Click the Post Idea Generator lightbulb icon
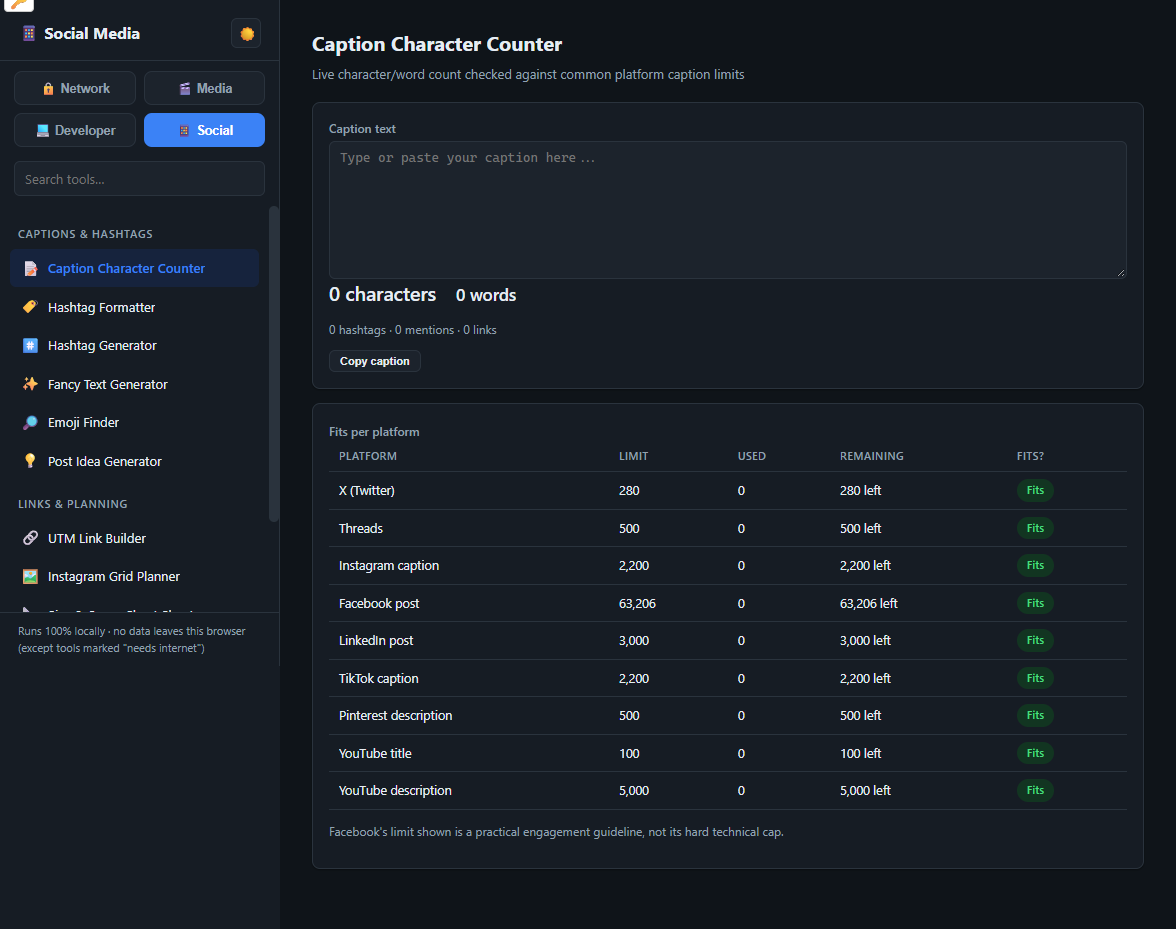This screenshot has width=1176, height=929. 30,461
